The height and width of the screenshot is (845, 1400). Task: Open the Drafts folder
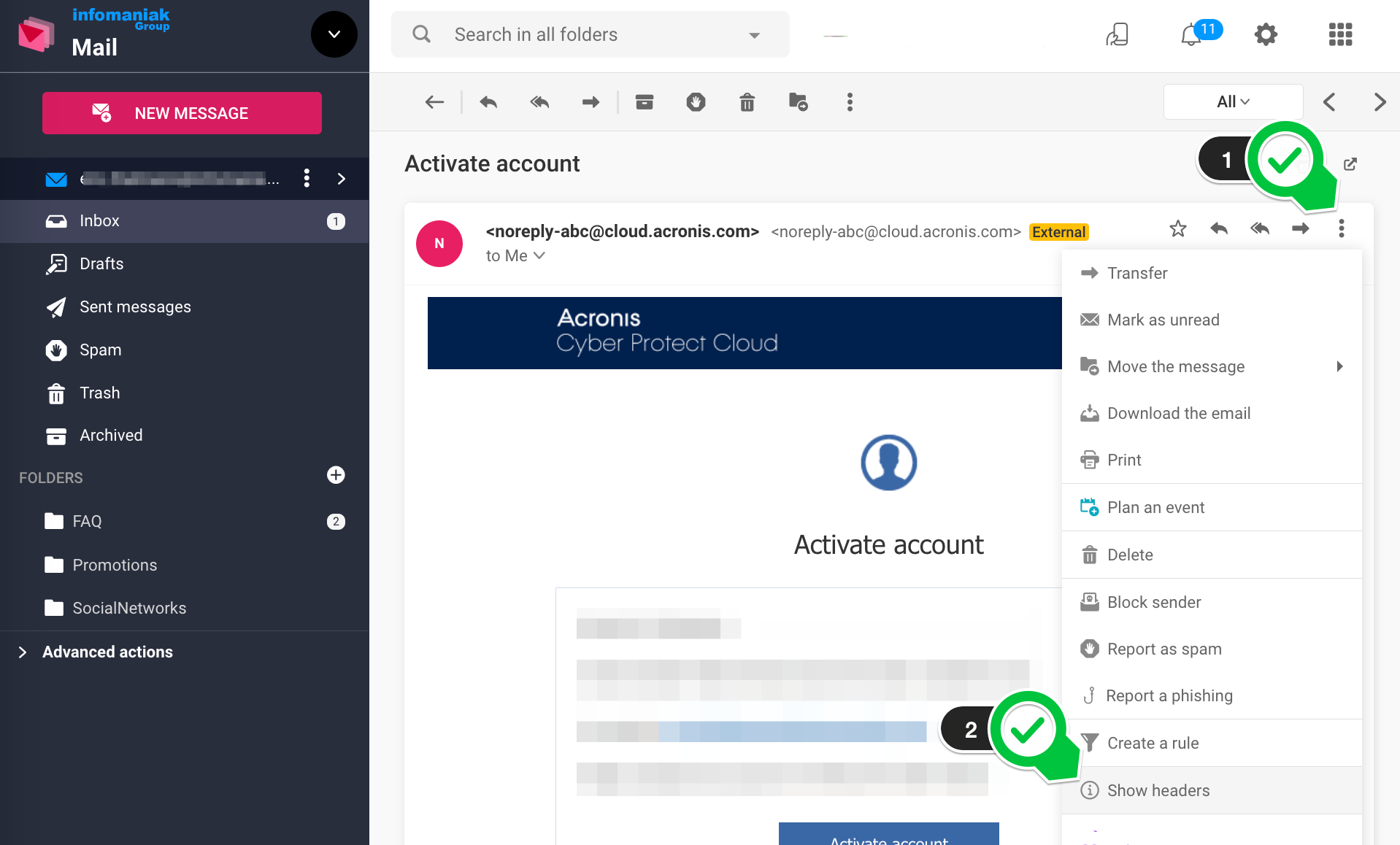[184, 264]
